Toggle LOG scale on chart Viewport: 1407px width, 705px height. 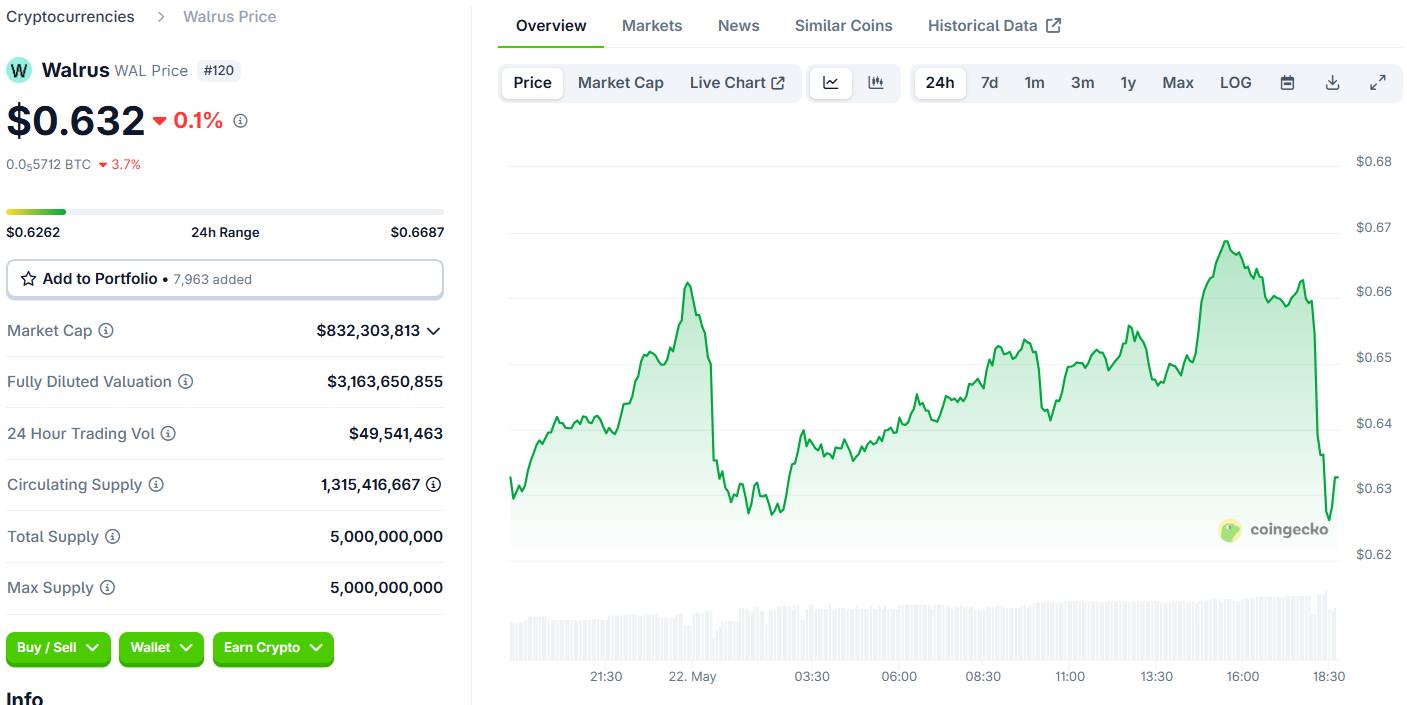(1236, 83)
